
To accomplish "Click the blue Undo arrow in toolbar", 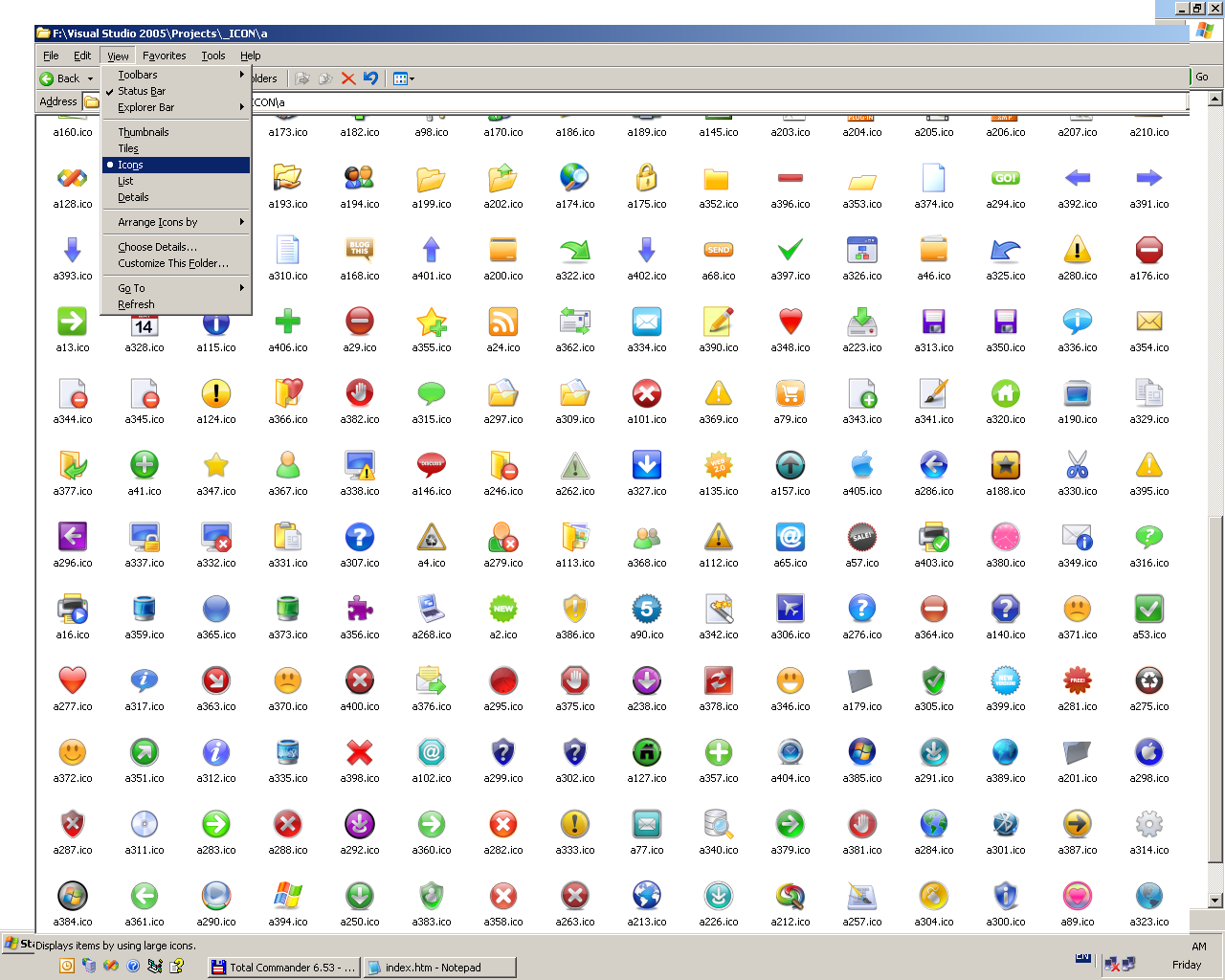I will [x=371, y=78].
